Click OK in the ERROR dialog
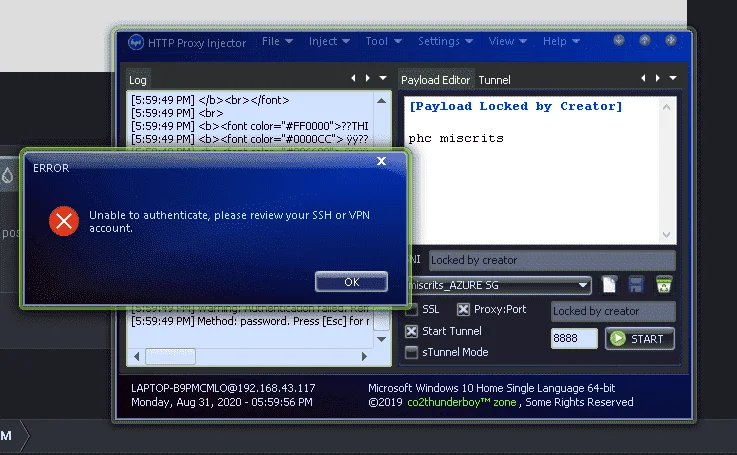Screen dimensions: 737x455 click(352, 282)
